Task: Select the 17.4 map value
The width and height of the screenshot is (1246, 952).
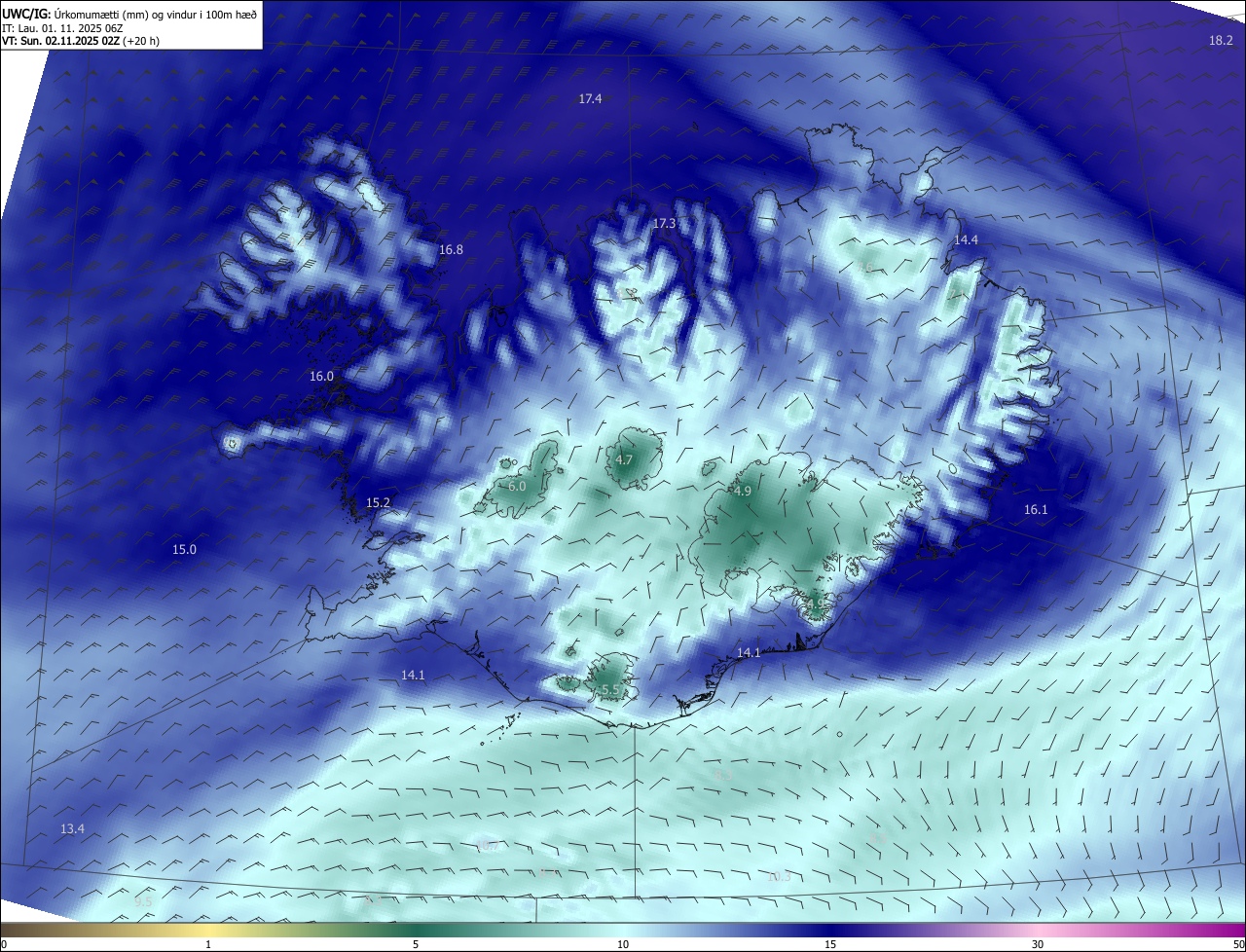Action: [590, 99]
